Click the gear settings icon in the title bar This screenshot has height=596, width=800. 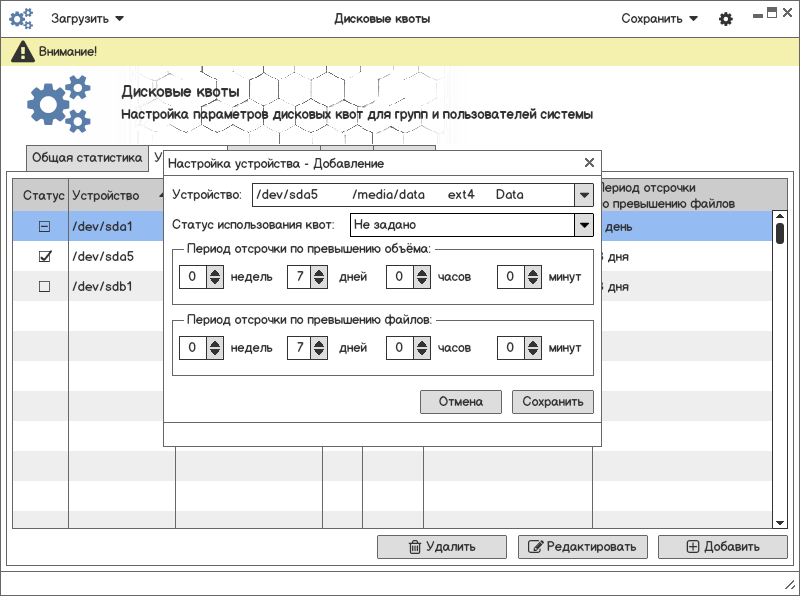point(726,19)
